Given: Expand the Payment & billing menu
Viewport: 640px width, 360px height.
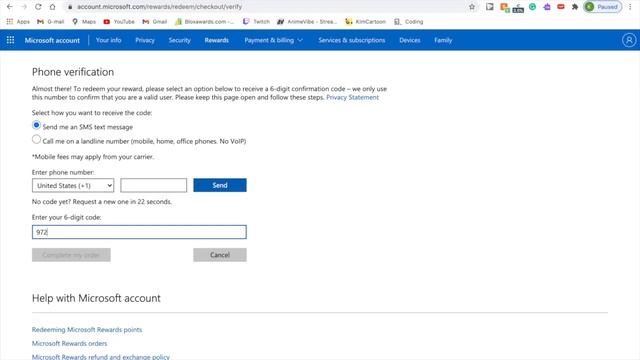Looking at the screenshot, I should [x=273, y=40].
